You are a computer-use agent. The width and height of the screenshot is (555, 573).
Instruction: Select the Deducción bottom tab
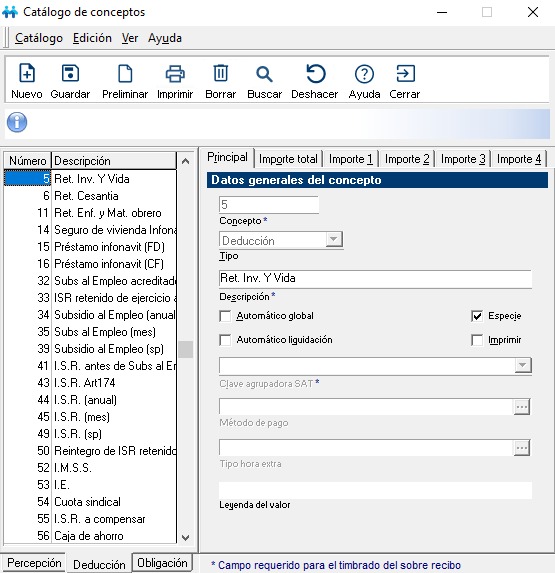[x=99, y=564]
